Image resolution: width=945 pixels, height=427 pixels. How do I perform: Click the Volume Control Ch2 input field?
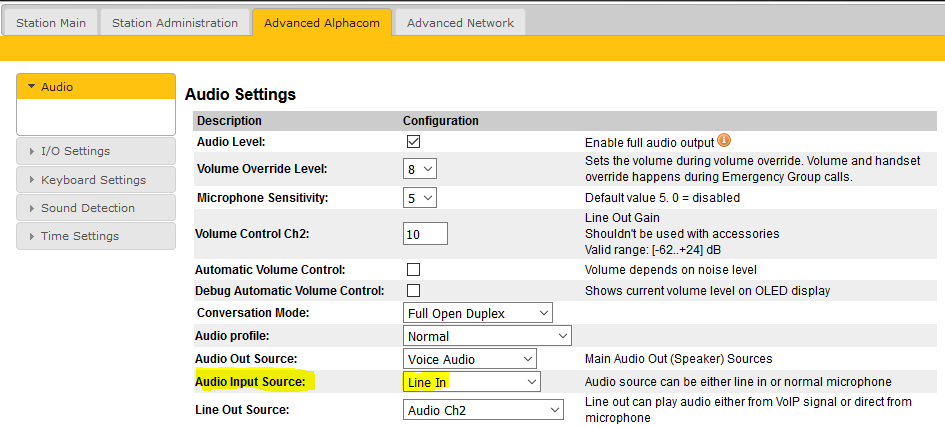[x=425, y=234]
